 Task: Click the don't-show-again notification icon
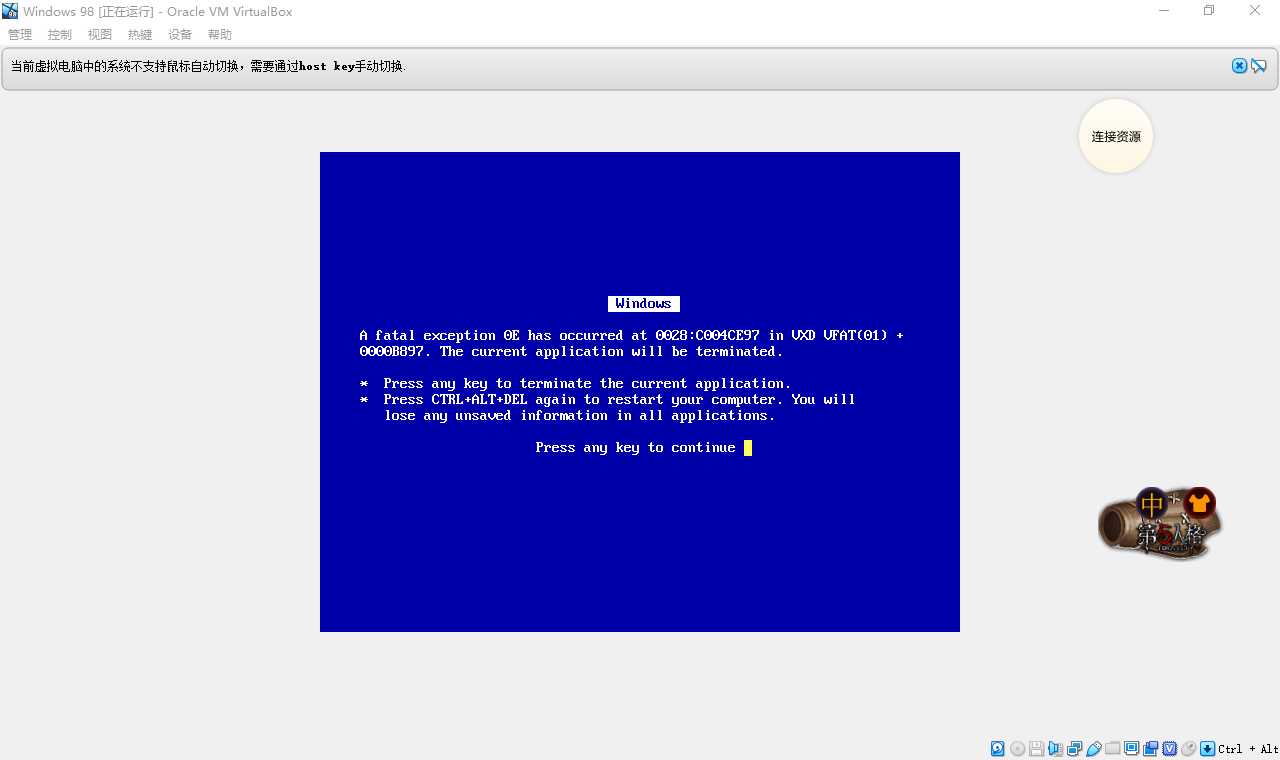tap(1259, 66)
